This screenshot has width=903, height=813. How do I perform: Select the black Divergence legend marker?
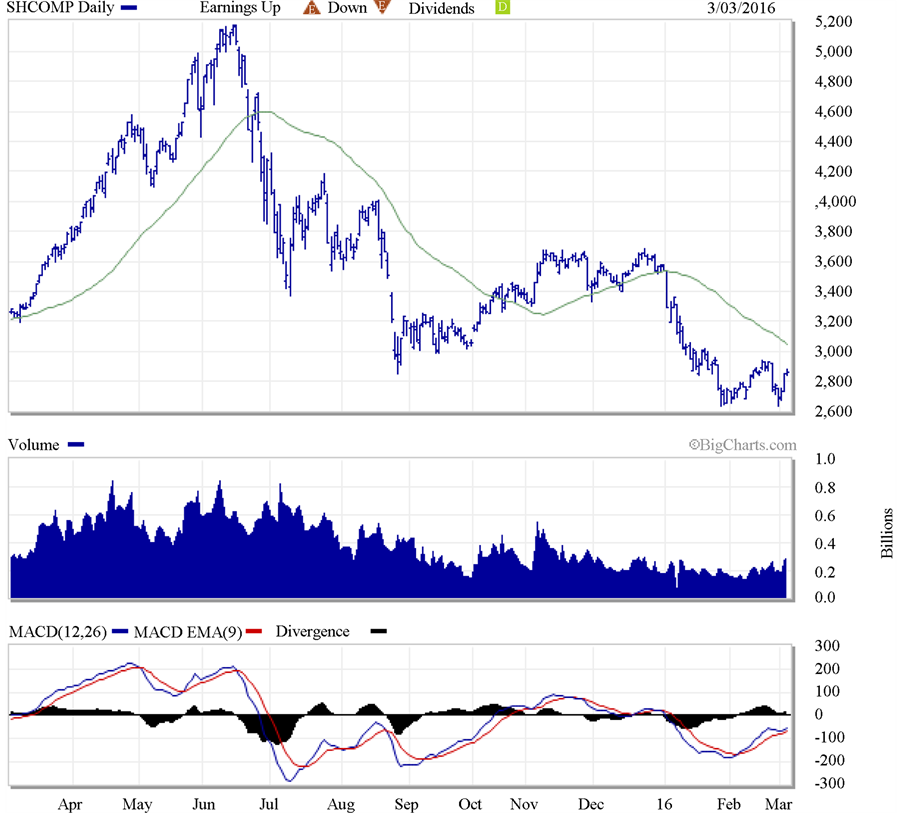(380, 631)
